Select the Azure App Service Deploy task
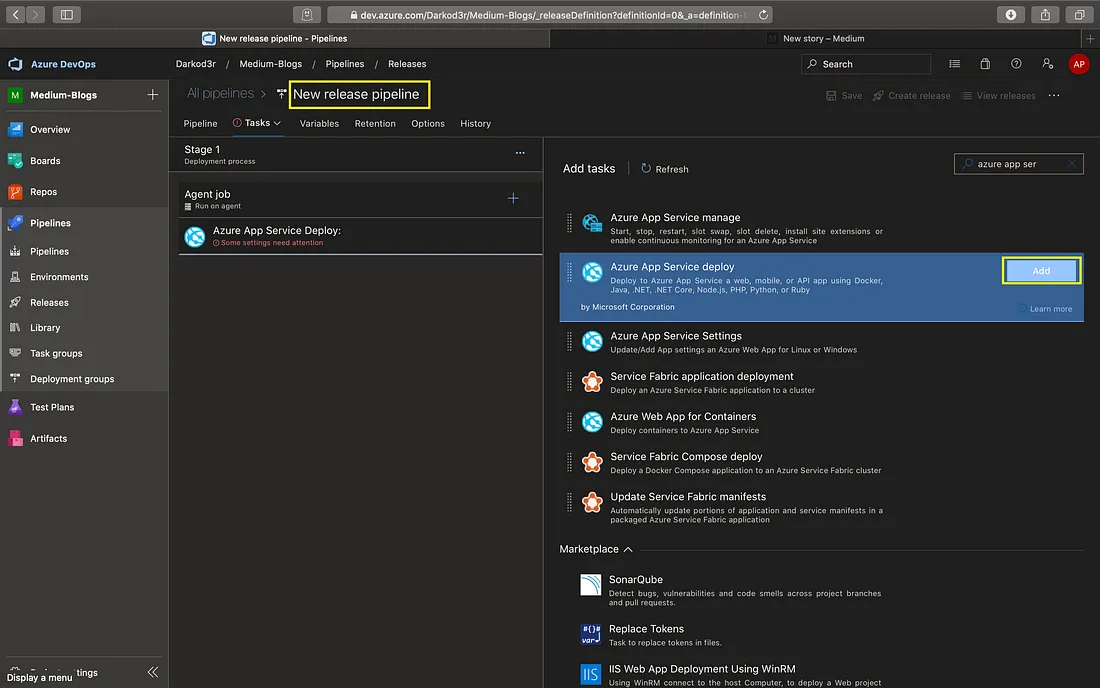 coord(361,236)
